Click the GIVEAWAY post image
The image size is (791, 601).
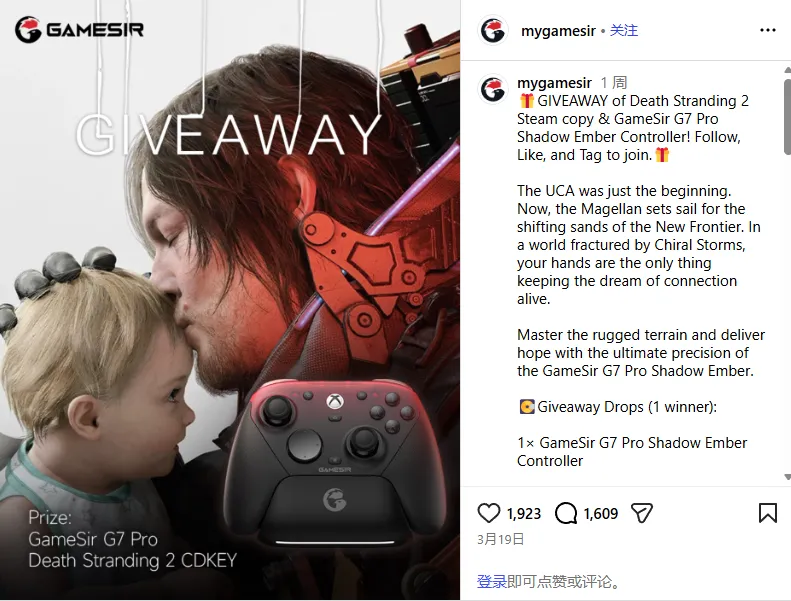[230, 300]
